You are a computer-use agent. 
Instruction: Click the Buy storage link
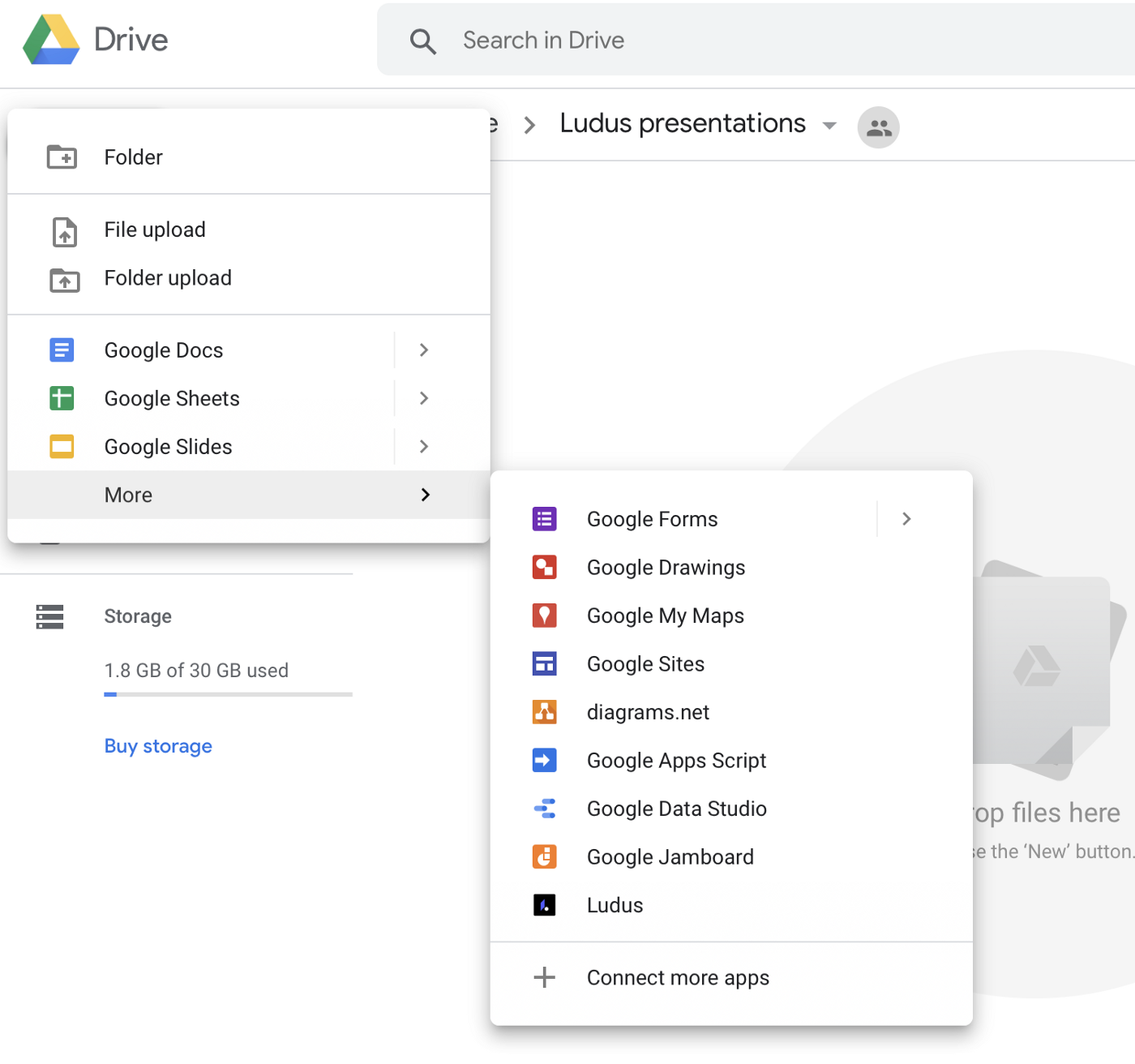point(158,746)
